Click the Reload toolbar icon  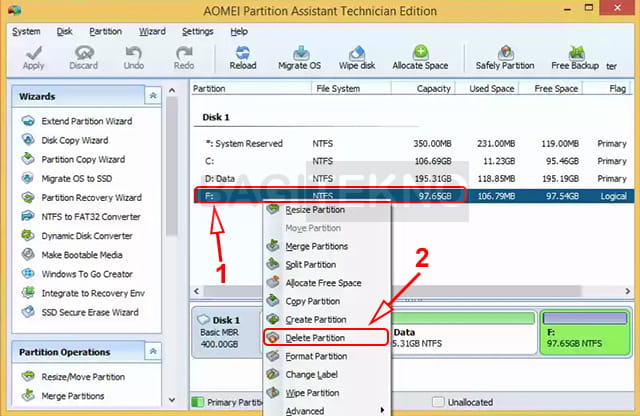[243, 58]
